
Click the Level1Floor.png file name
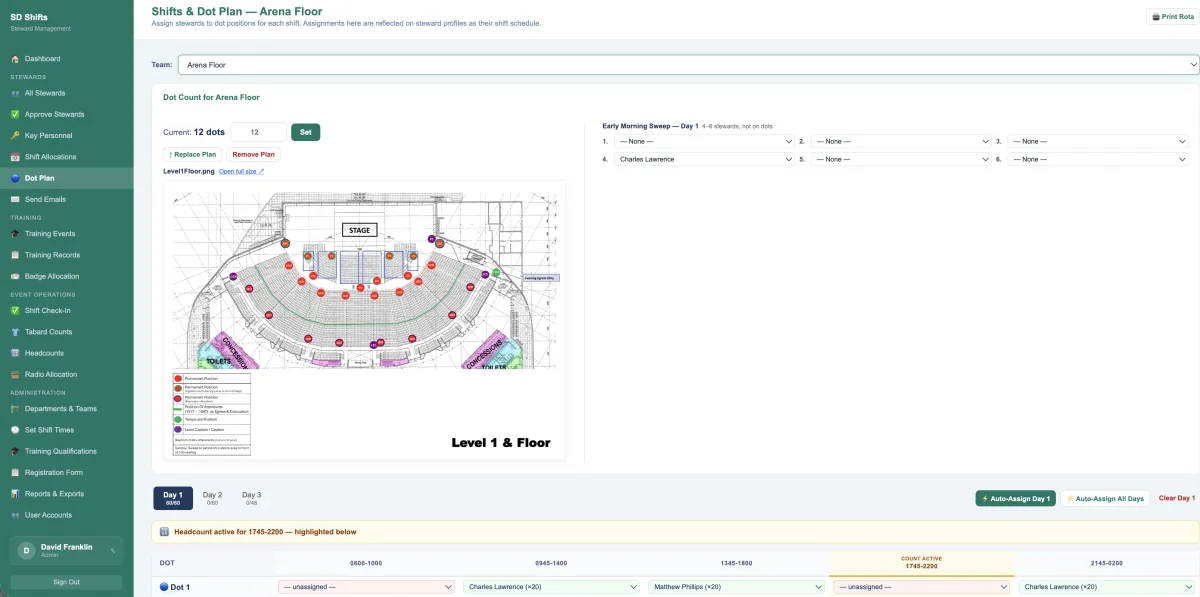click(189, 171)
